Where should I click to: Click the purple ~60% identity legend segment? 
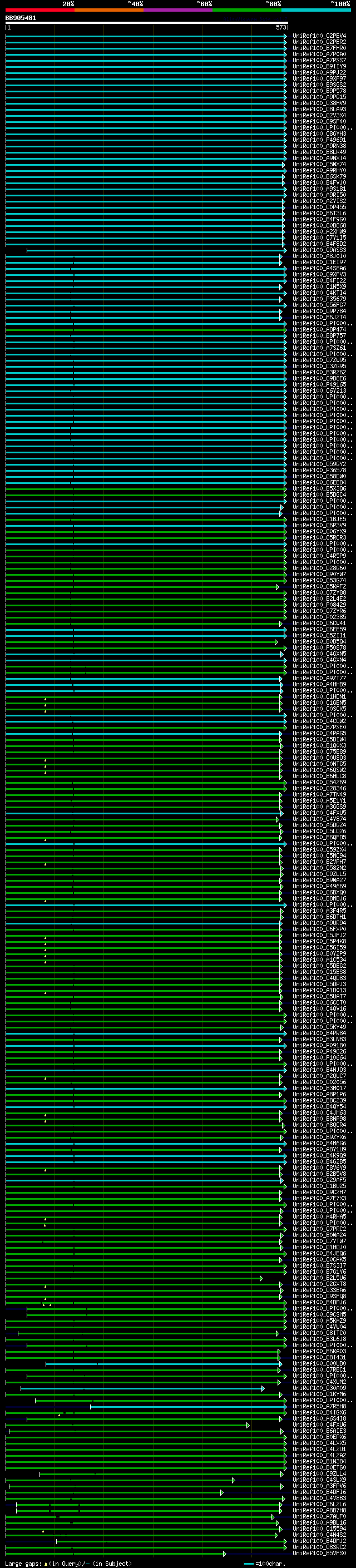pyautogui.click(x=179, y=10)
